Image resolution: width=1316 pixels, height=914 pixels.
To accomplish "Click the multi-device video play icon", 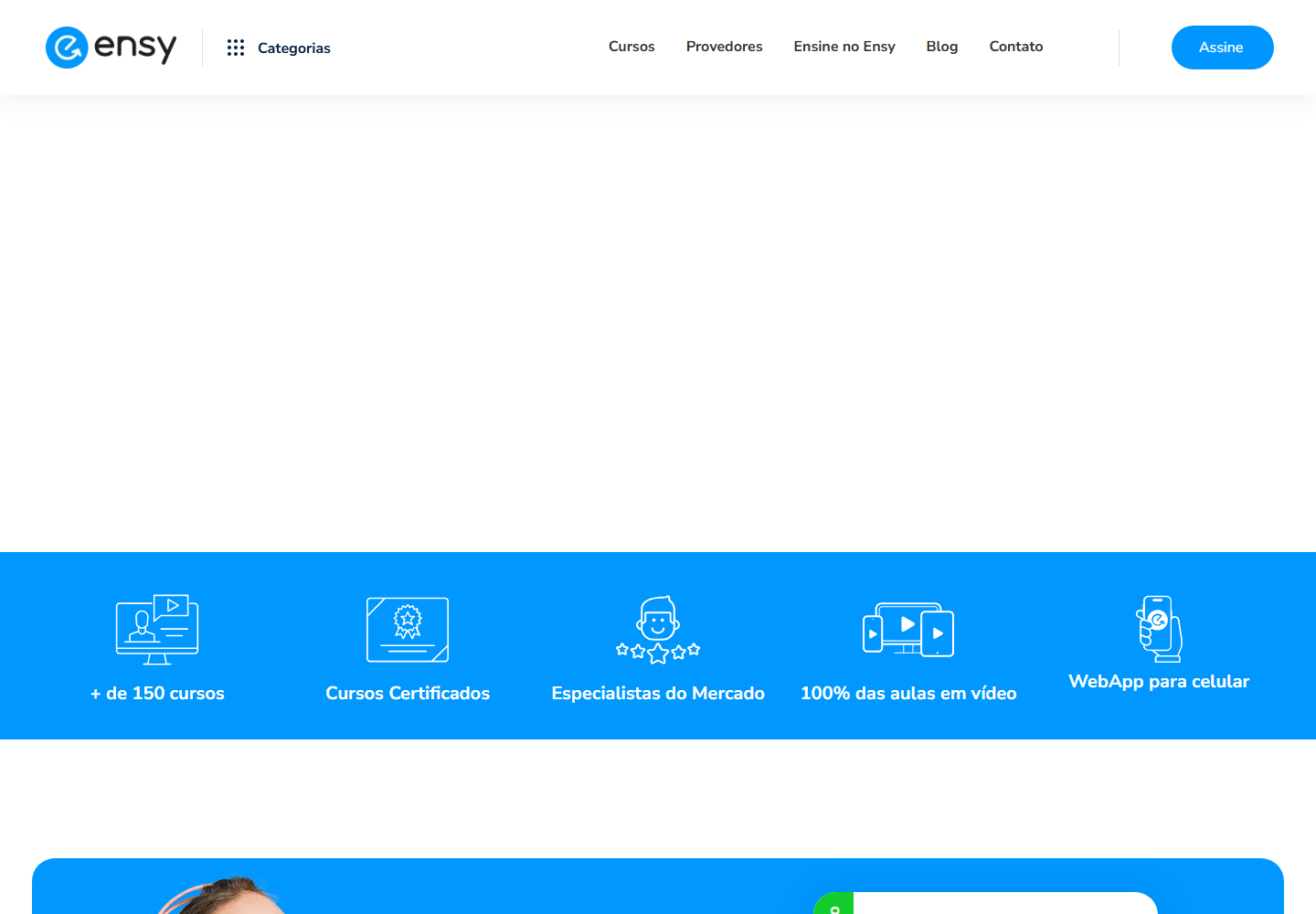I will [x=908, y=629].
